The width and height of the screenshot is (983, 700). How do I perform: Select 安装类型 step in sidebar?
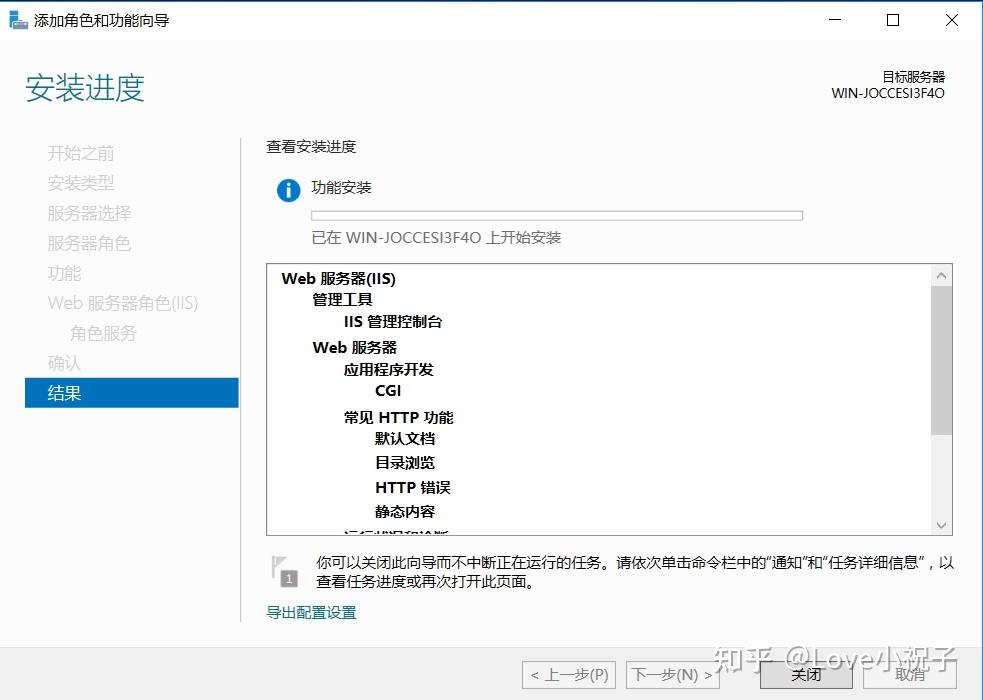[x=81, y=183]
